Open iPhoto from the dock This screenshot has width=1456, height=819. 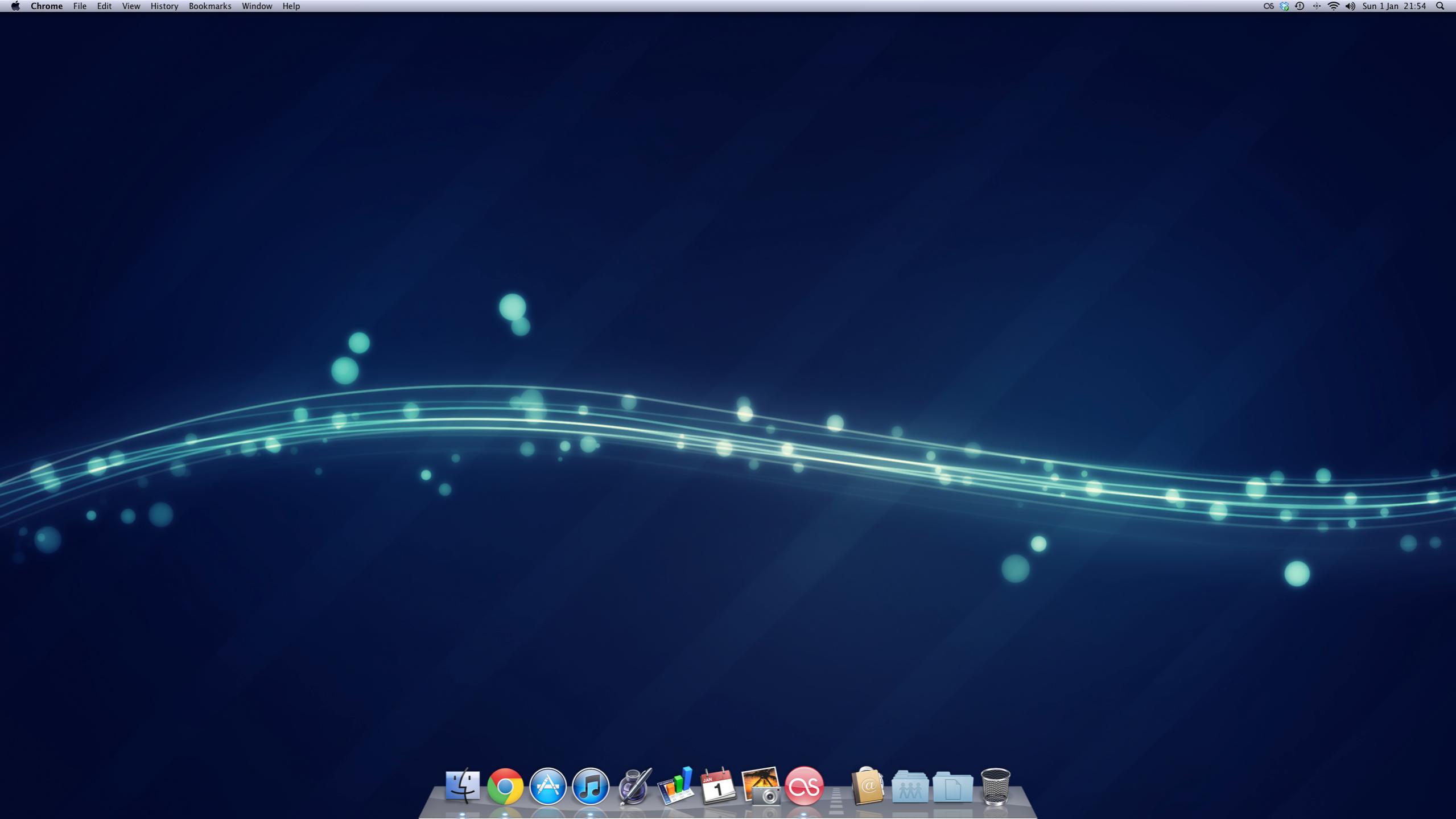pos(761,786)
